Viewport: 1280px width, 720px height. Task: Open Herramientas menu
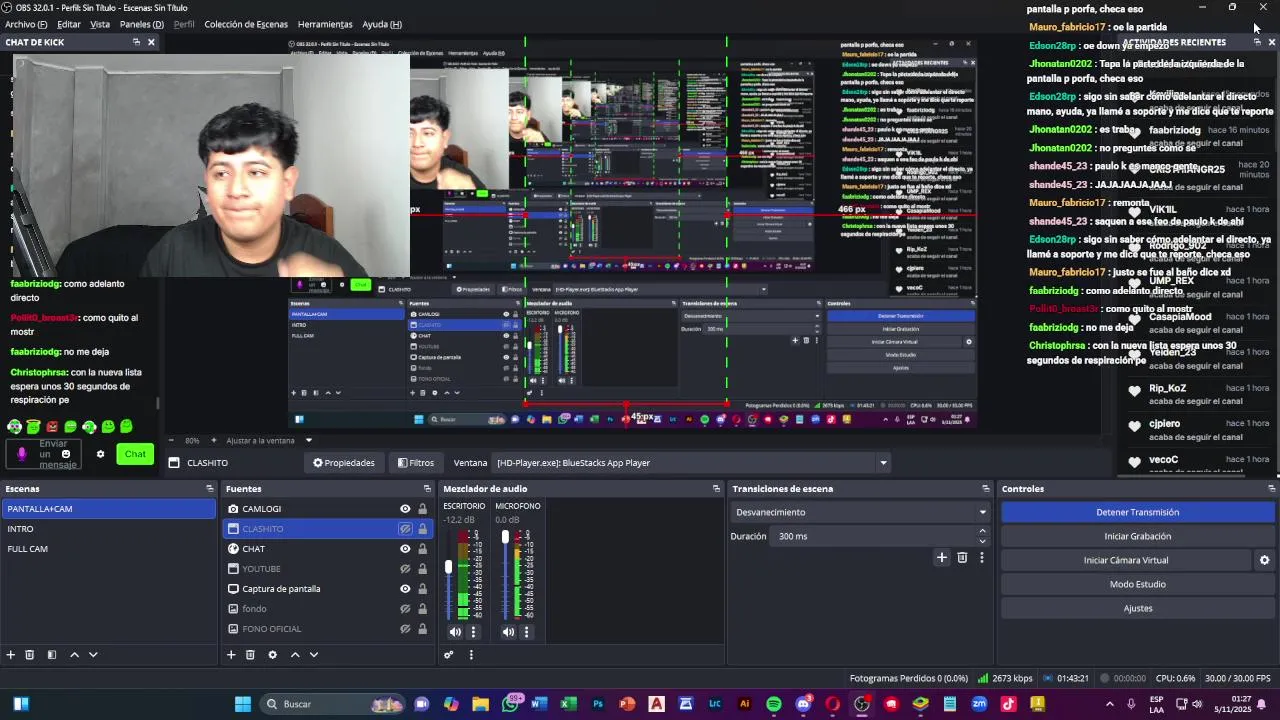(x=325, y=24)
